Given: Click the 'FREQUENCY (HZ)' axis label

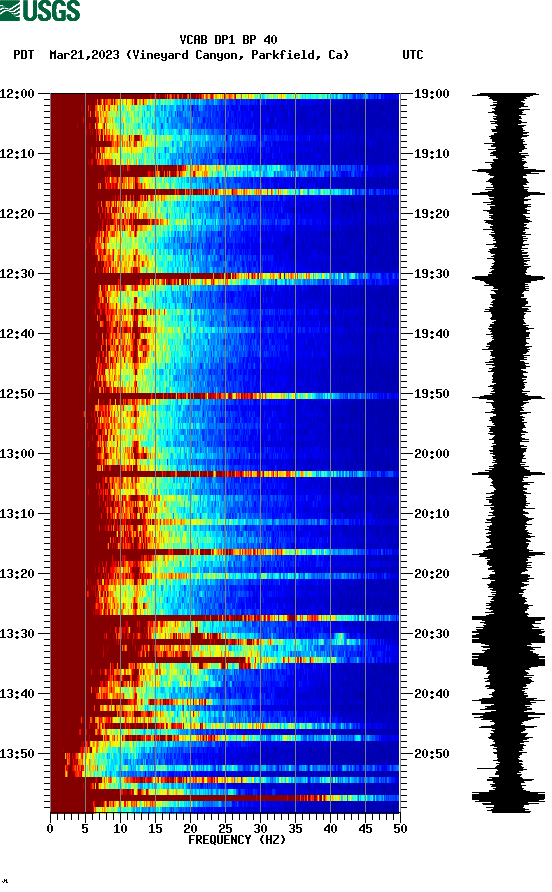Looking at the screenshot, I should click(237, 840).
